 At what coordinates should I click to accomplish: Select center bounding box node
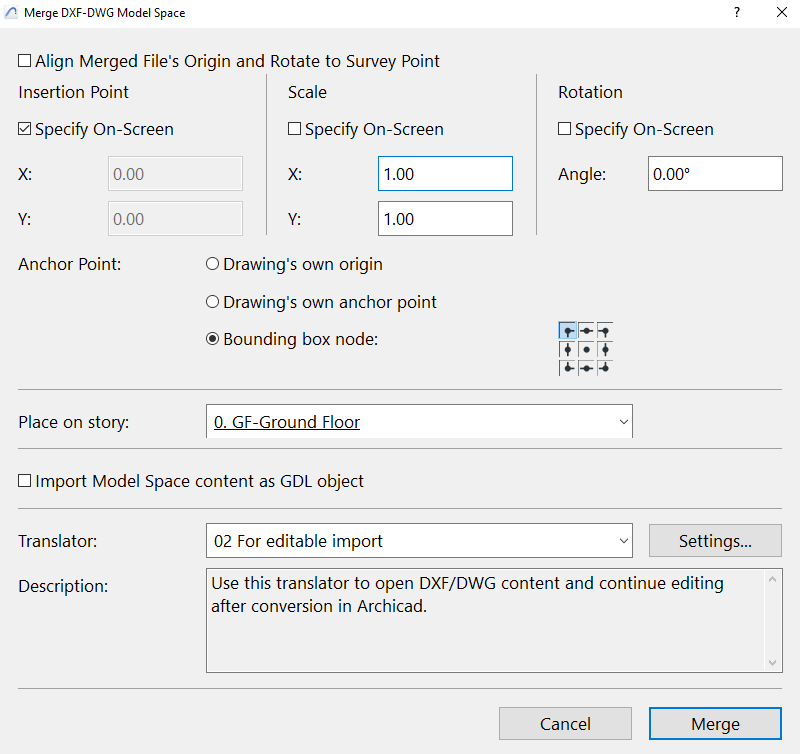pyautogui.click(x=586, y=349)
